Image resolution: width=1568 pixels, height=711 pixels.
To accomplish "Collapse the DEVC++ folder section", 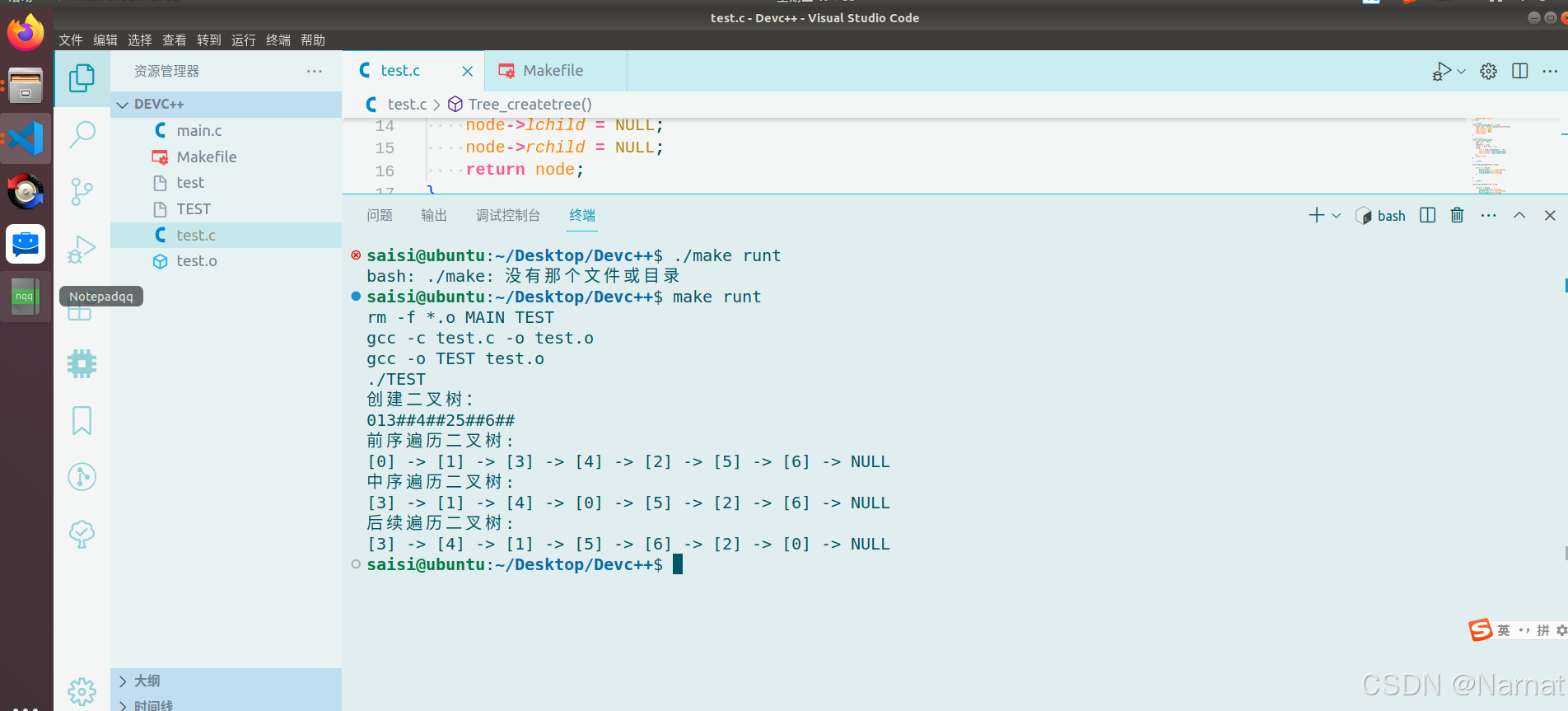I will click(226, 105).
